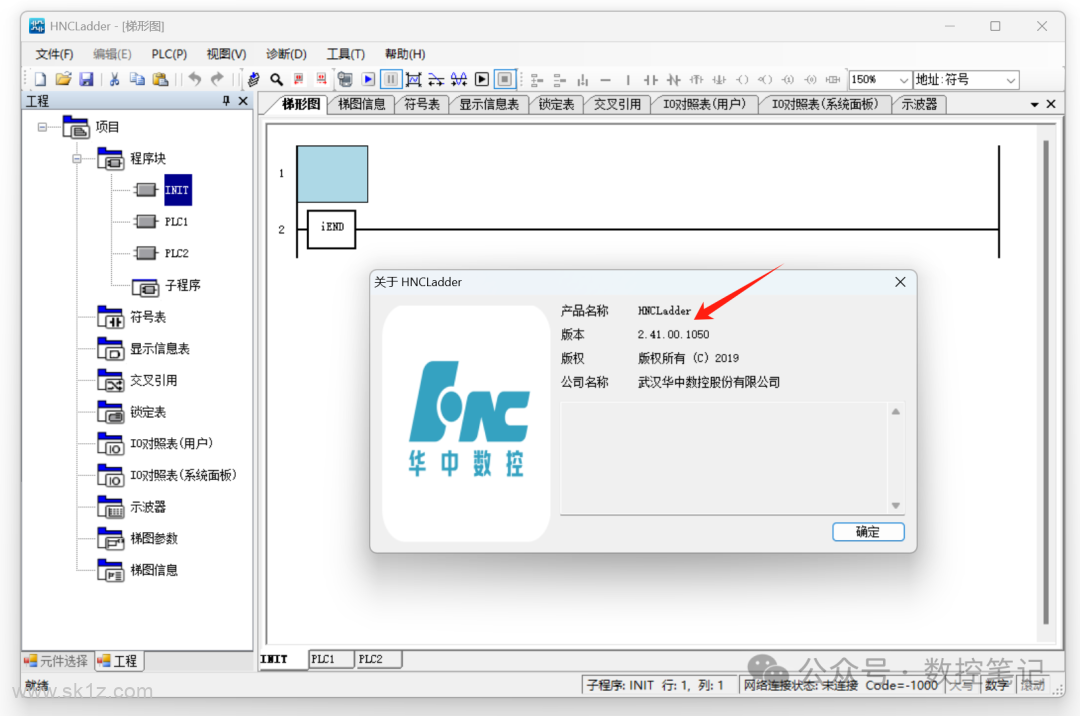Open the 地址:符号 address dropdown
1080x716 pixels.
point(1010,80)
